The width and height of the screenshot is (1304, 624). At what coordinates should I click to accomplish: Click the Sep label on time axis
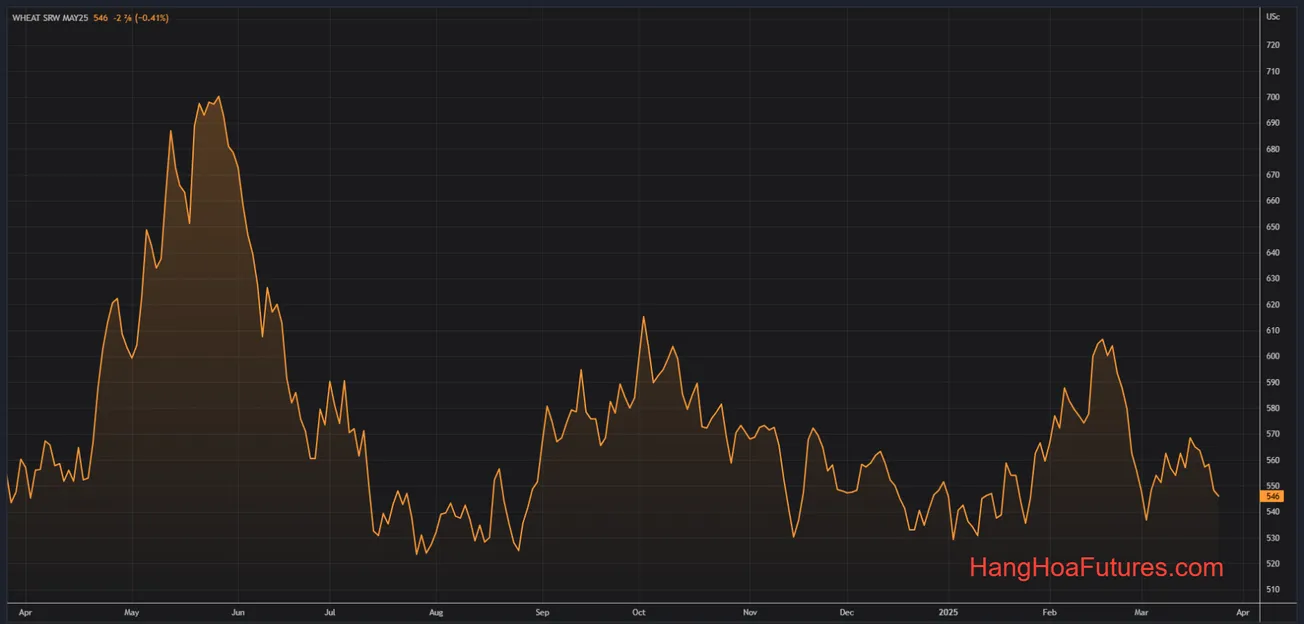pos(542,611)
